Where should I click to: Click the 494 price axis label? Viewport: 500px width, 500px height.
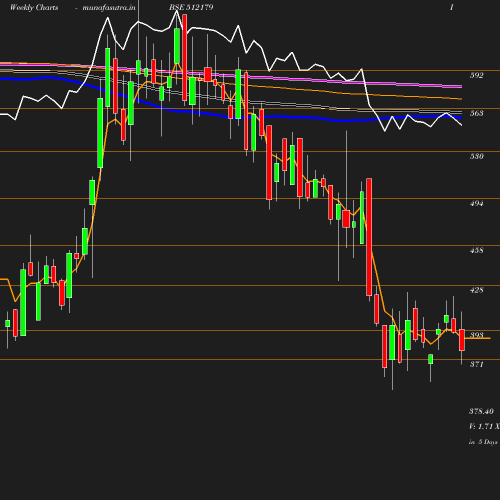coord(477,203)
